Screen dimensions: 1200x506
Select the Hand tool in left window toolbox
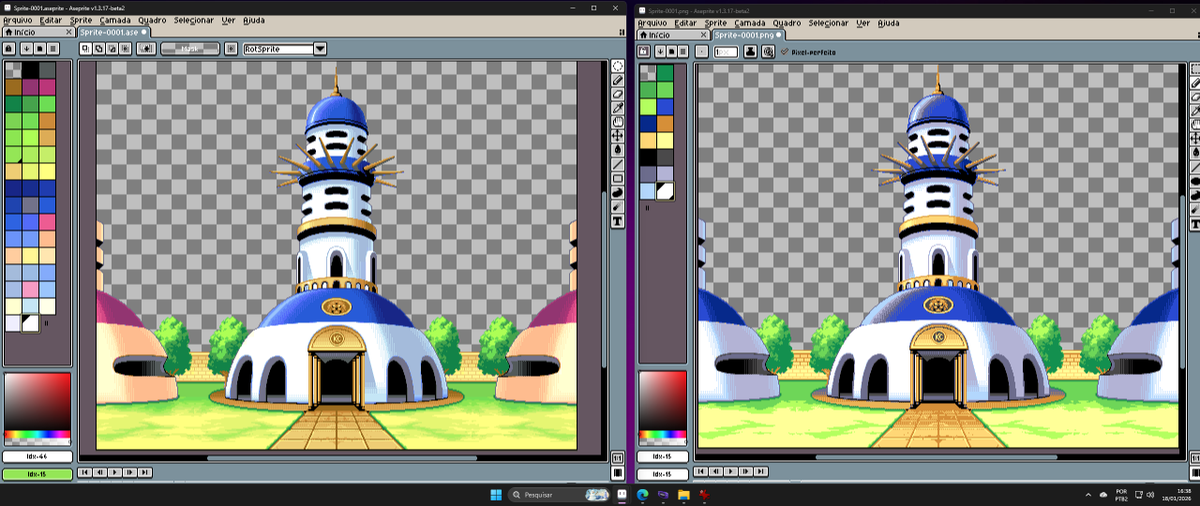pos(618,122)
